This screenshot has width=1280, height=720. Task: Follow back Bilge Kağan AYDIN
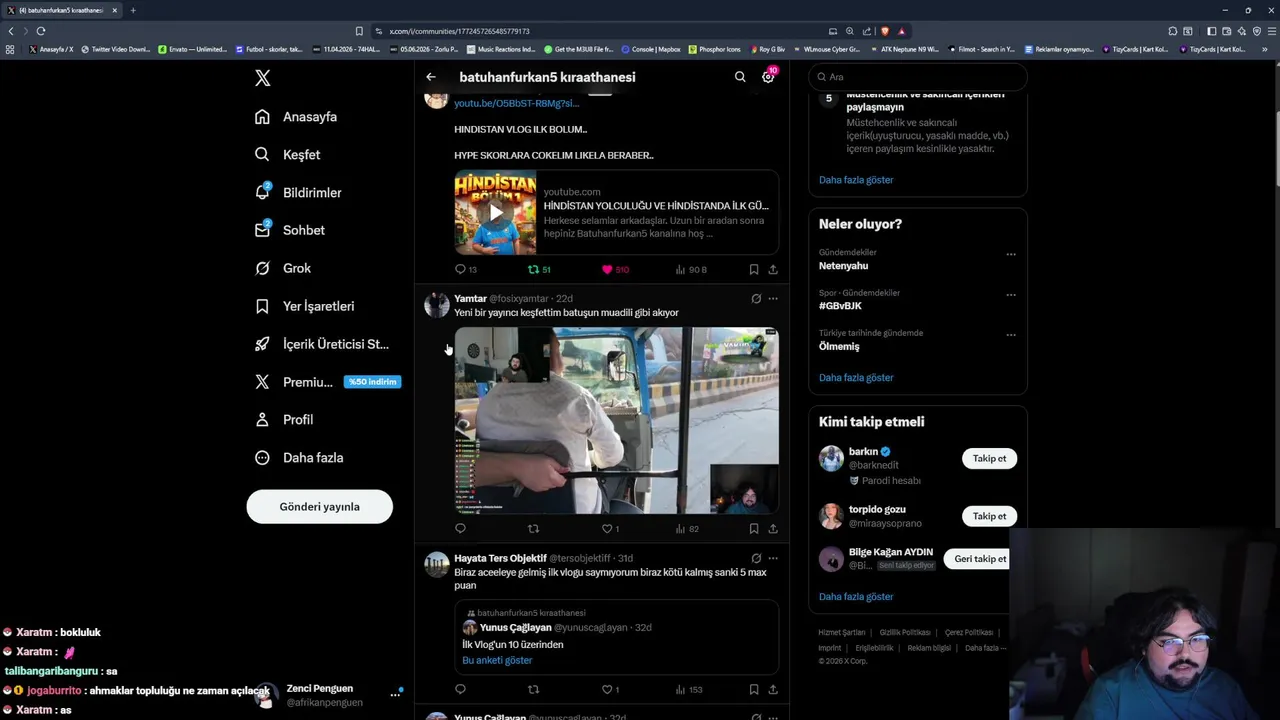coord(979,559)
